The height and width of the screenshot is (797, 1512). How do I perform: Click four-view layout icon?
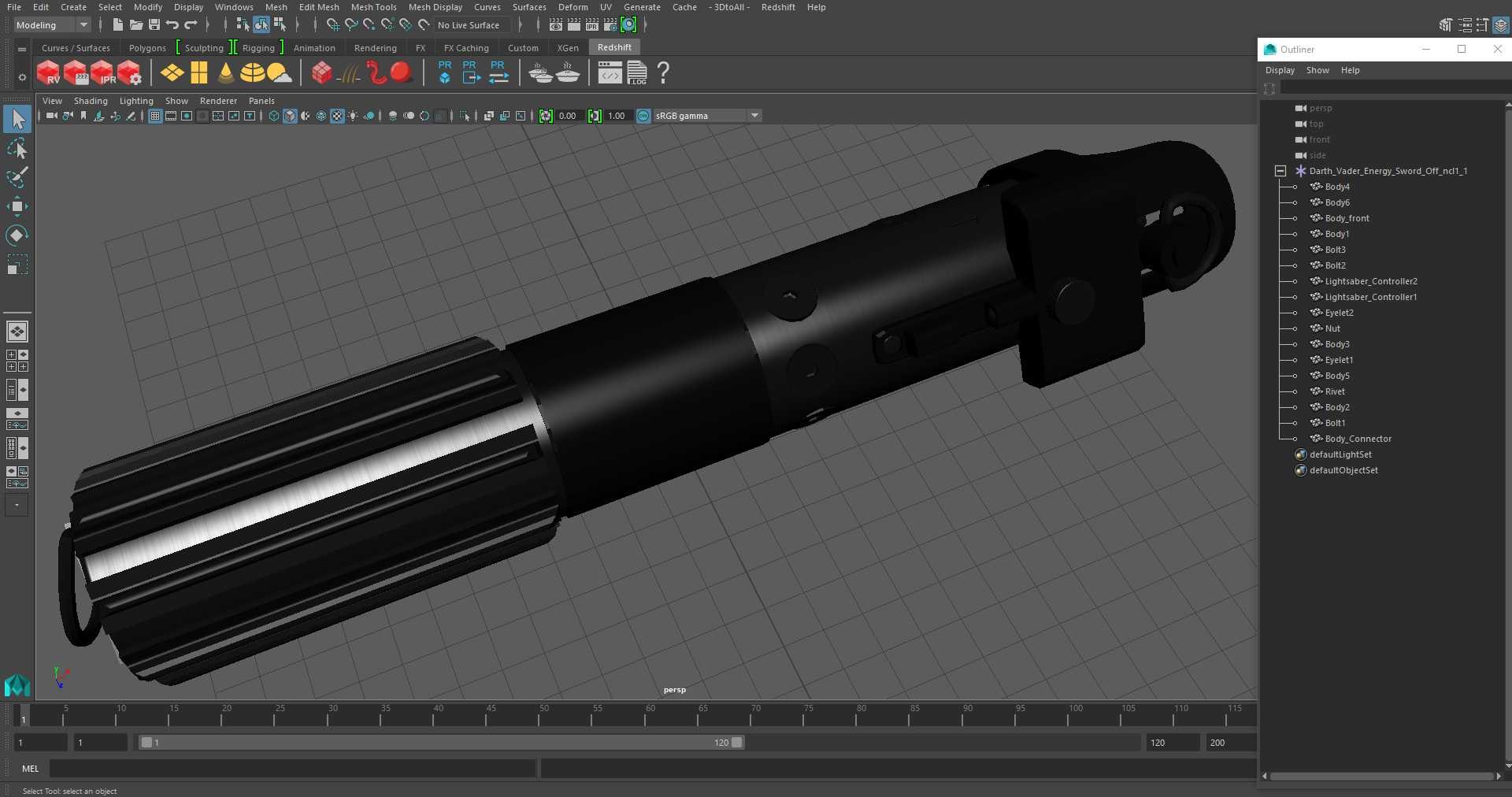(17, 361)
